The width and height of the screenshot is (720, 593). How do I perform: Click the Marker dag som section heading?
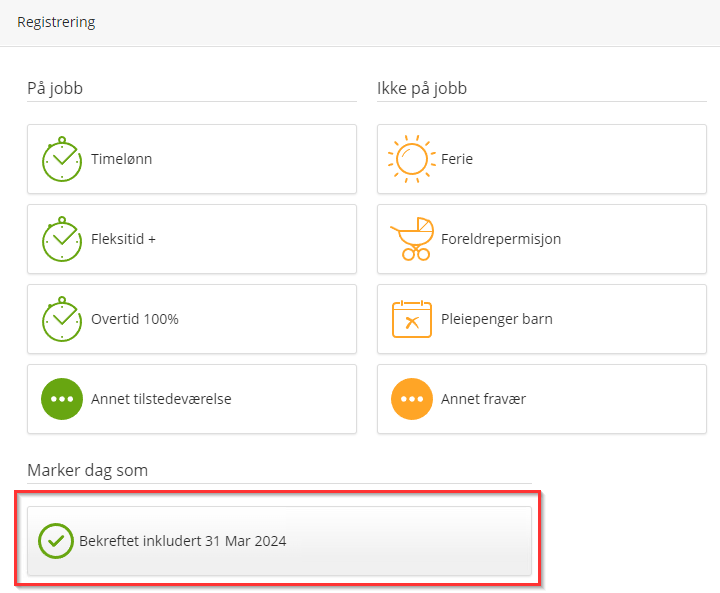click(88, 470)
